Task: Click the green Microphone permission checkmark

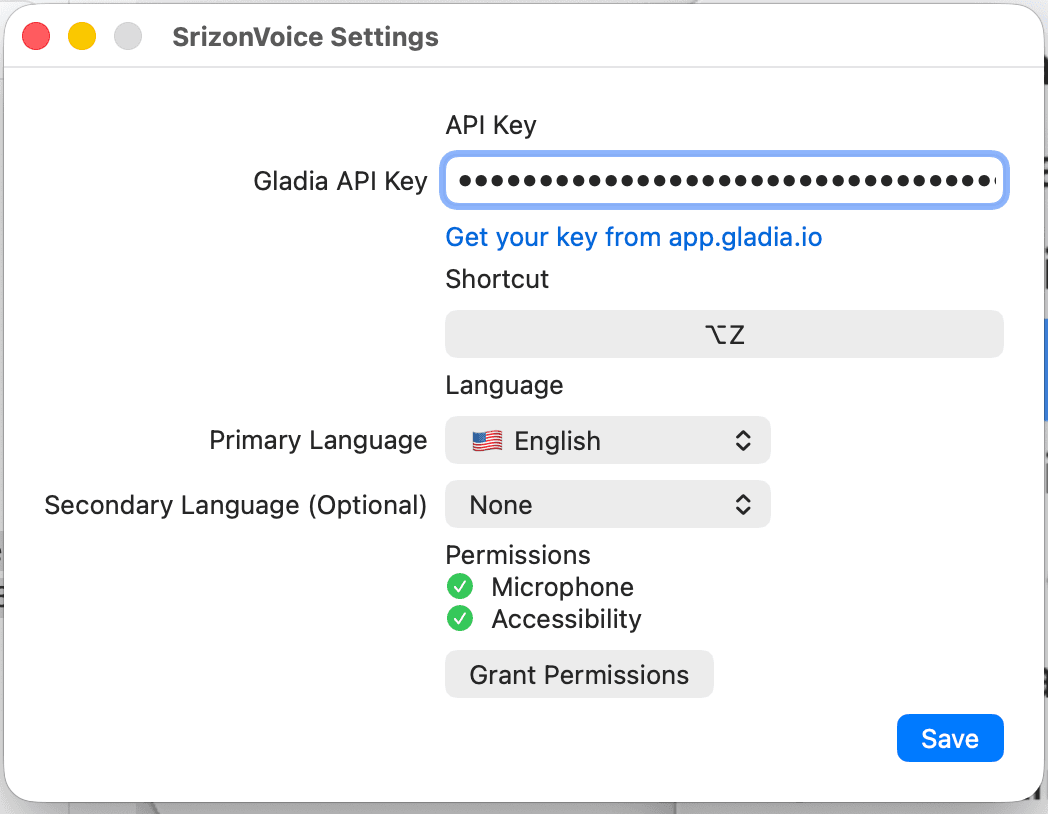Action: coord(460,586)
